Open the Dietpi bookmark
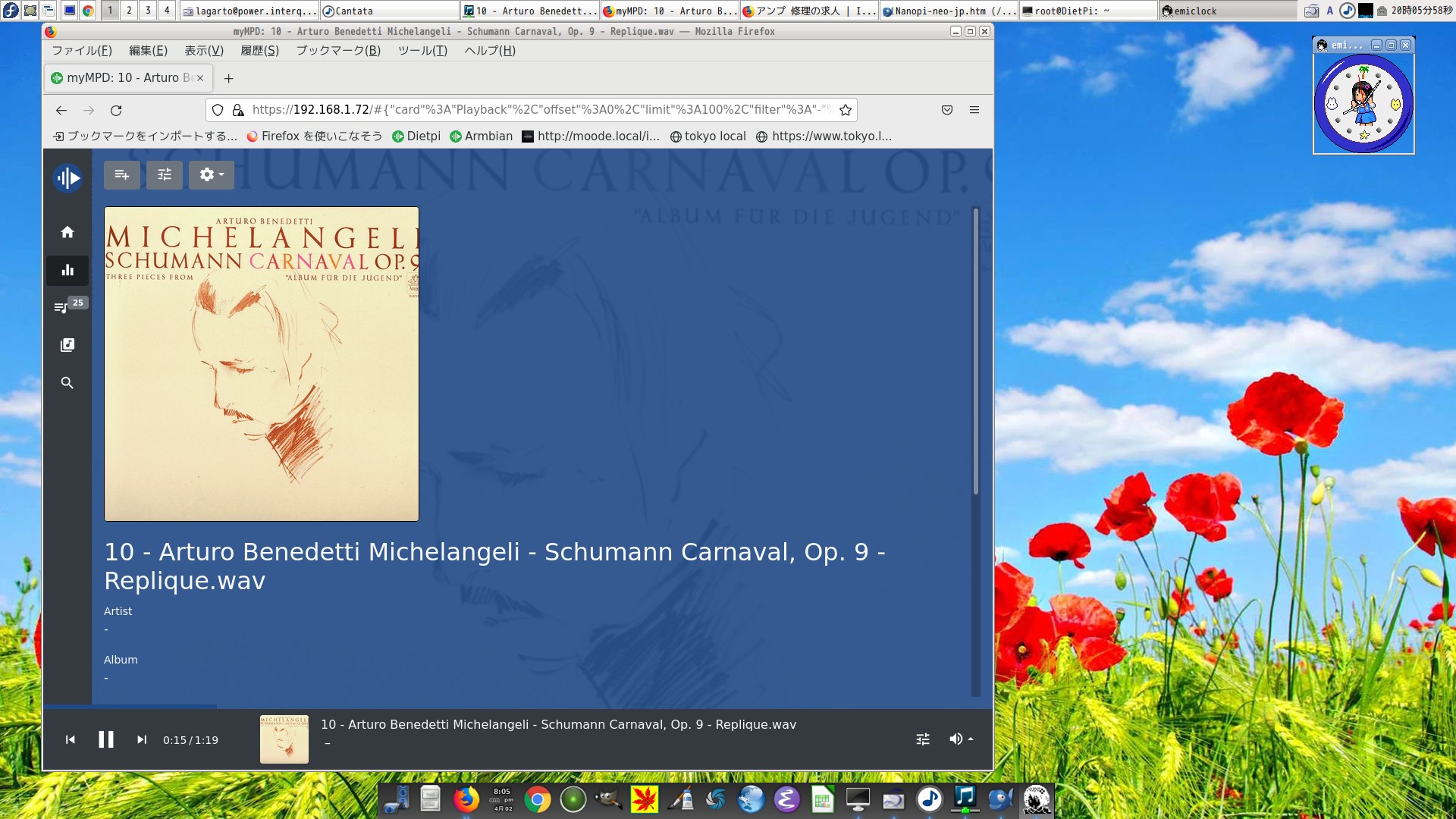Viewport: 1456px width, 819px height. coord(416,136)
